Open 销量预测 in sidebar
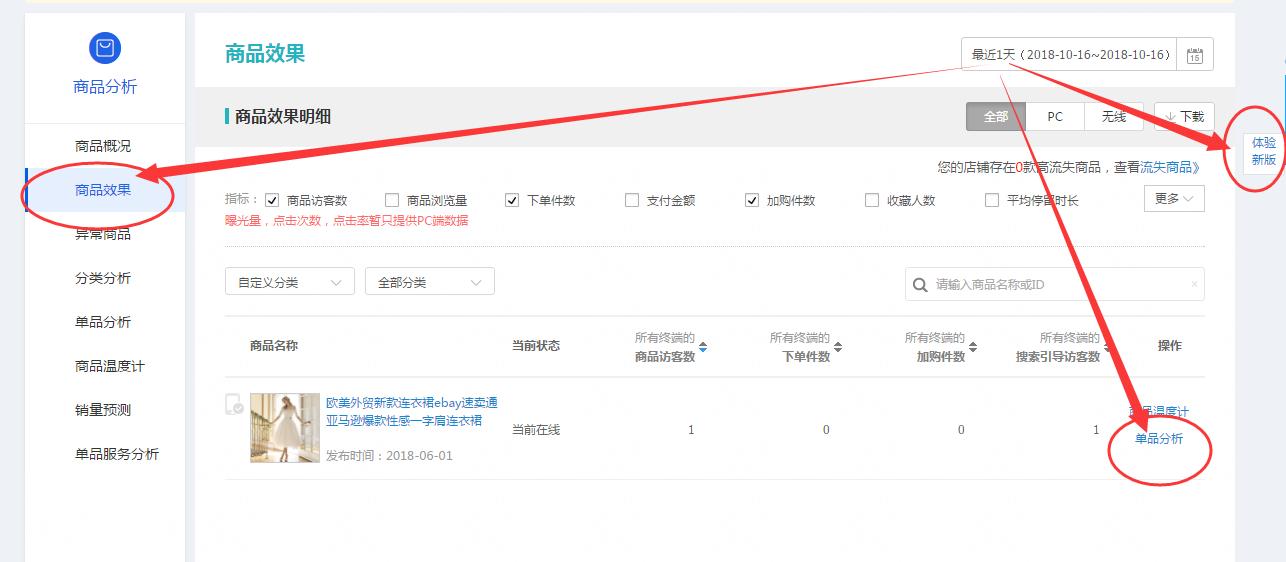 pyautogui.click(x=103, y=410)
